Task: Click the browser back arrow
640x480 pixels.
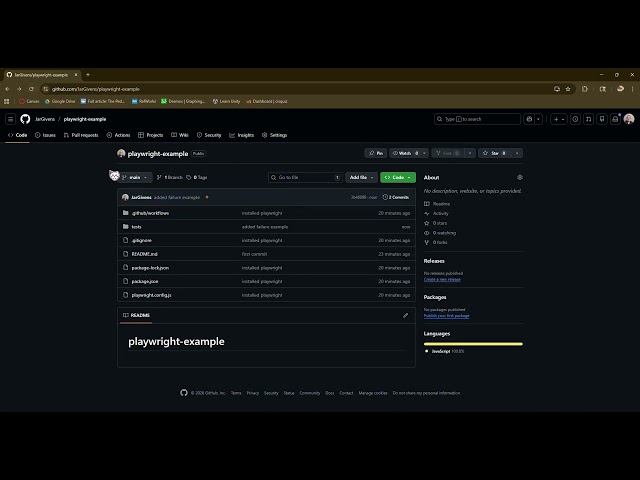Action: (x=7, y=89)
